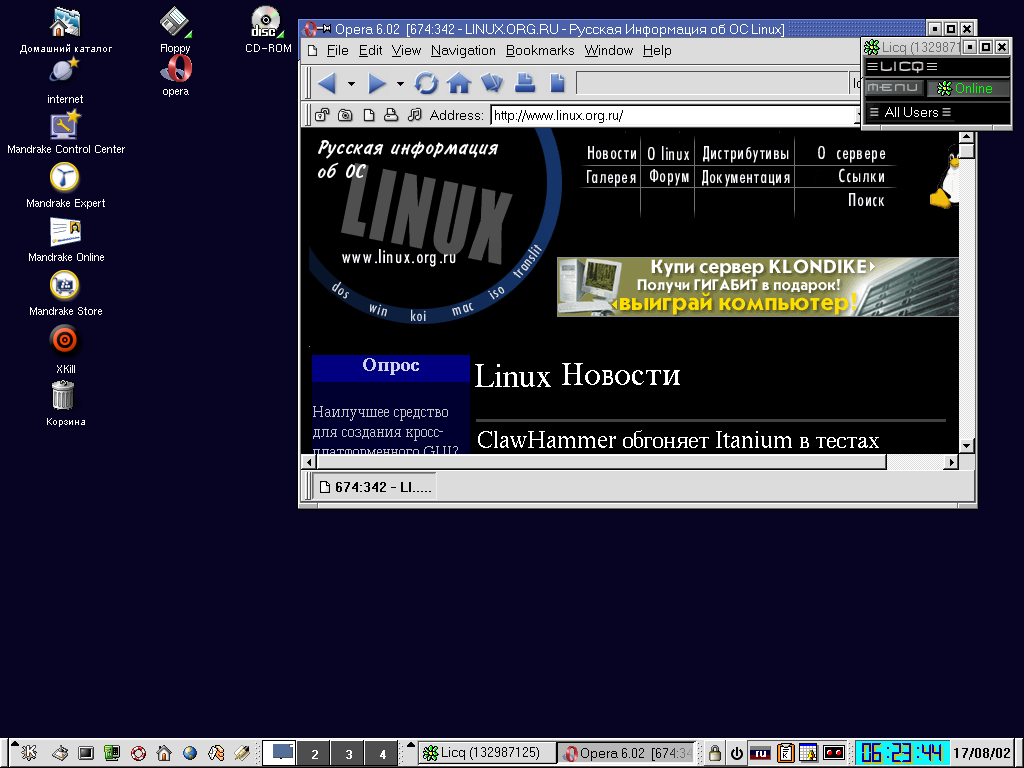Open the Дистрибутивы link
This screenshot has width=1024, height=768.
[745, 153]
